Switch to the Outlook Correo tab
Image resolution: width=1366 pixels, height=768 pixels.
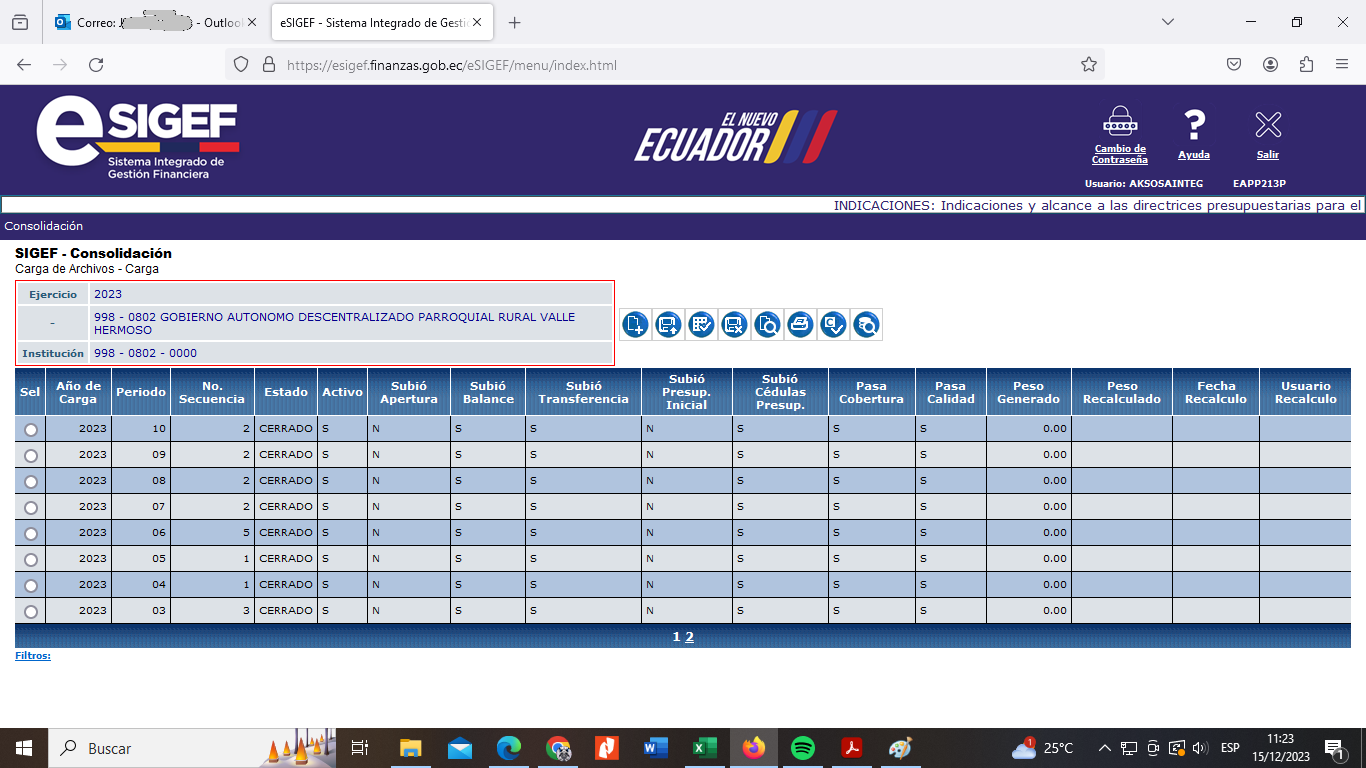[155, 22]
